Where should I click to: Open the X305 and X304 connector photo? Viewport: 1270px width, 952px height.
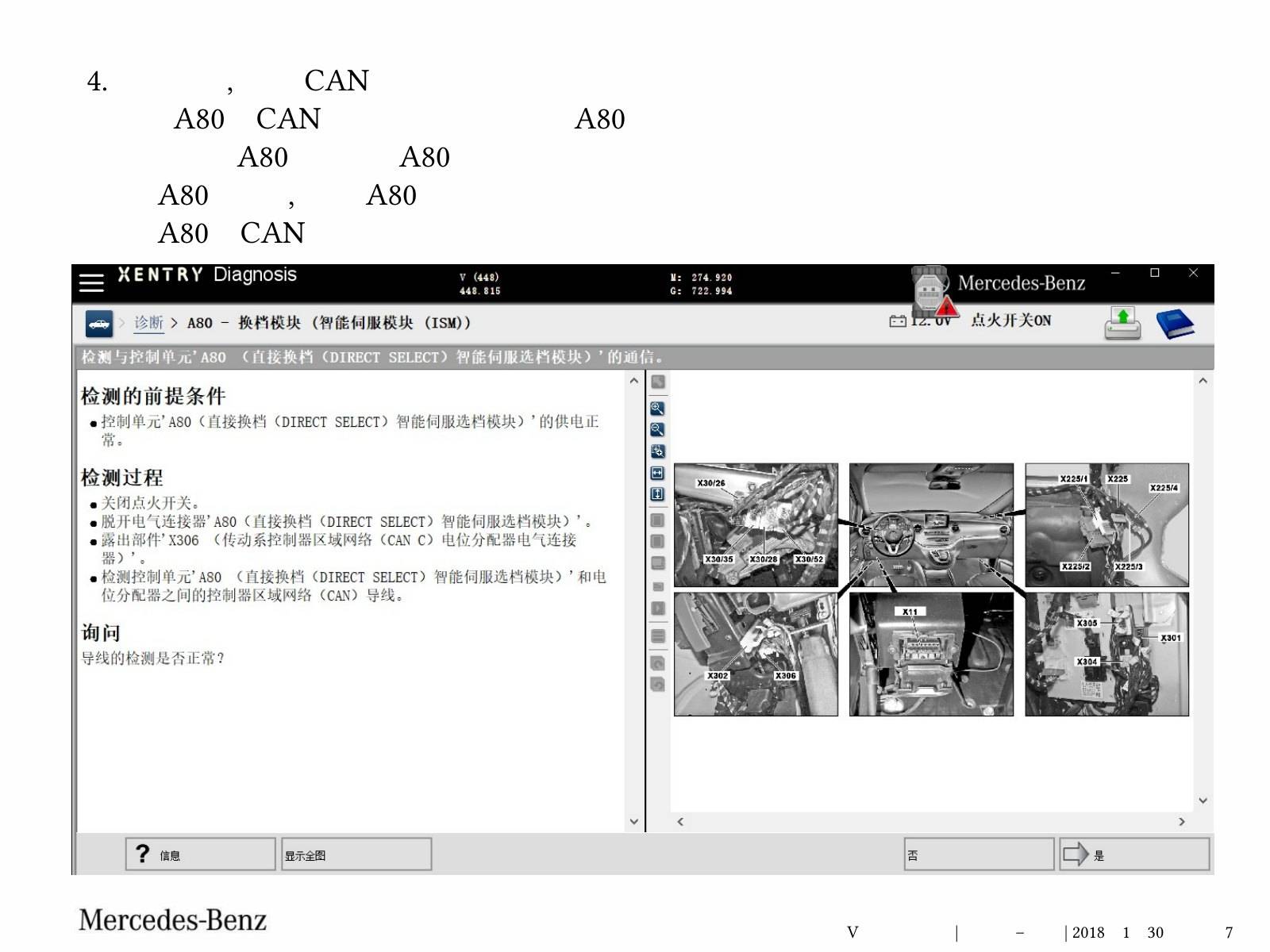(1106, 654)
